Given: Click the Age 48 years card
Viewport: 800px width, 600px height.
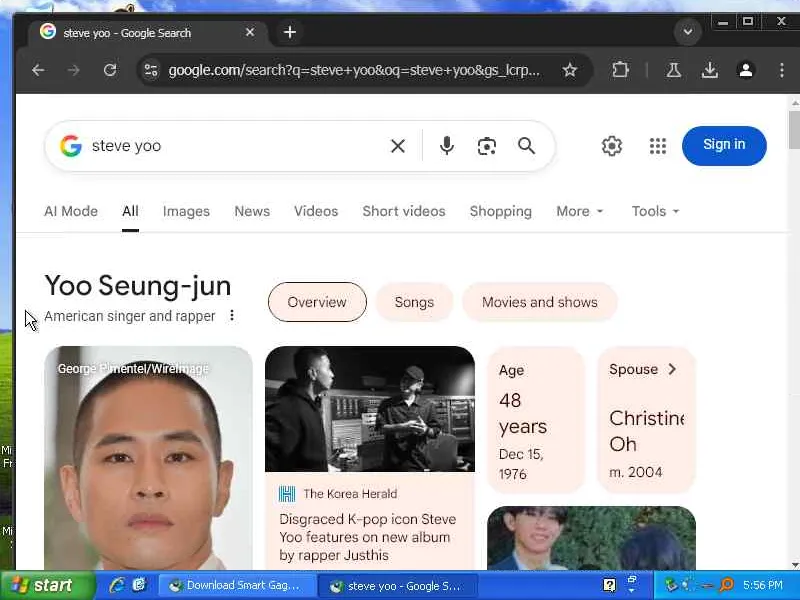Looking at the screenshot, I should [535, 420].
